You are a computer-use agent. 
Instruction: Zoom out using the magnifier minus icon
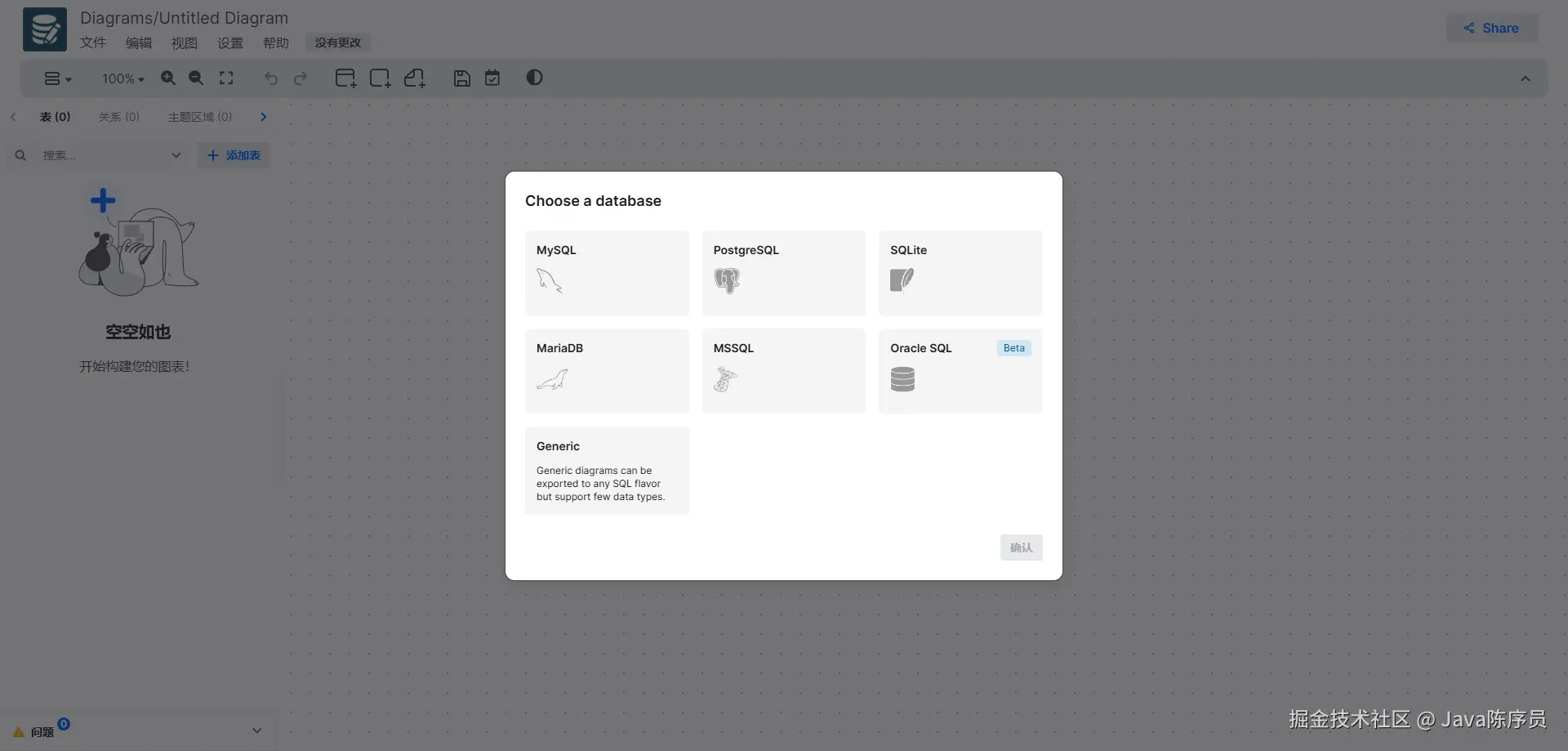tap(196, 78)
